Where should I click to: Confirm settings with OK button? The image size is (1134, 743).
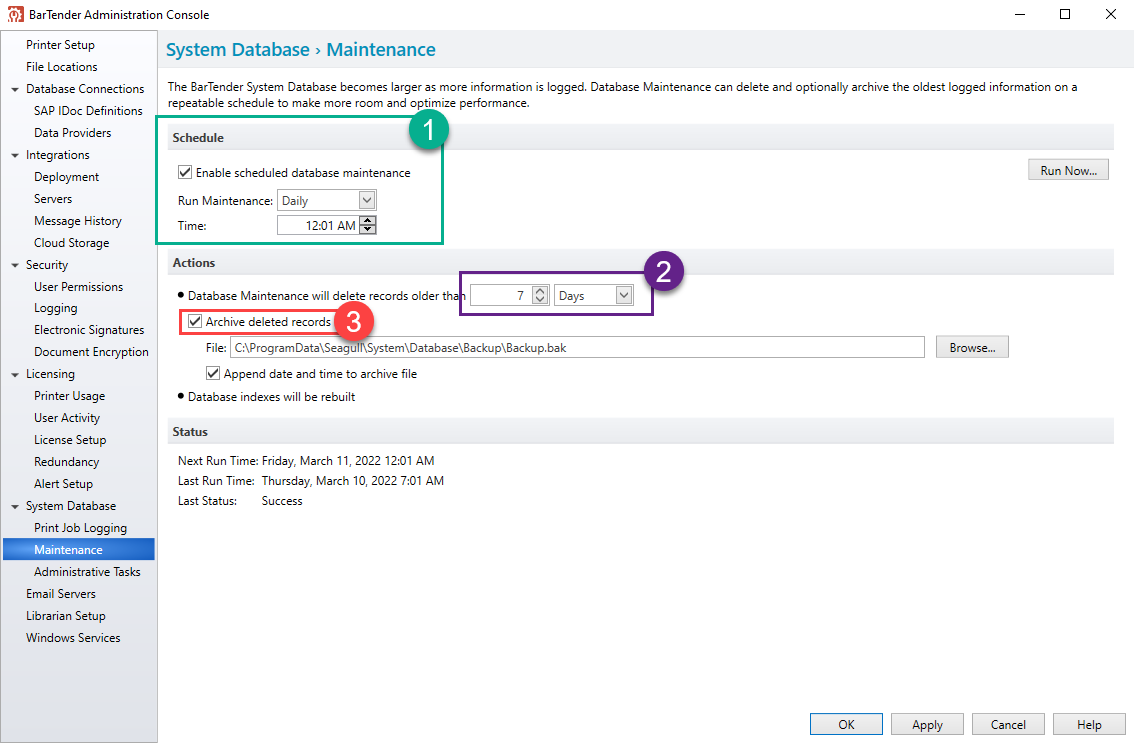(846, 724)
